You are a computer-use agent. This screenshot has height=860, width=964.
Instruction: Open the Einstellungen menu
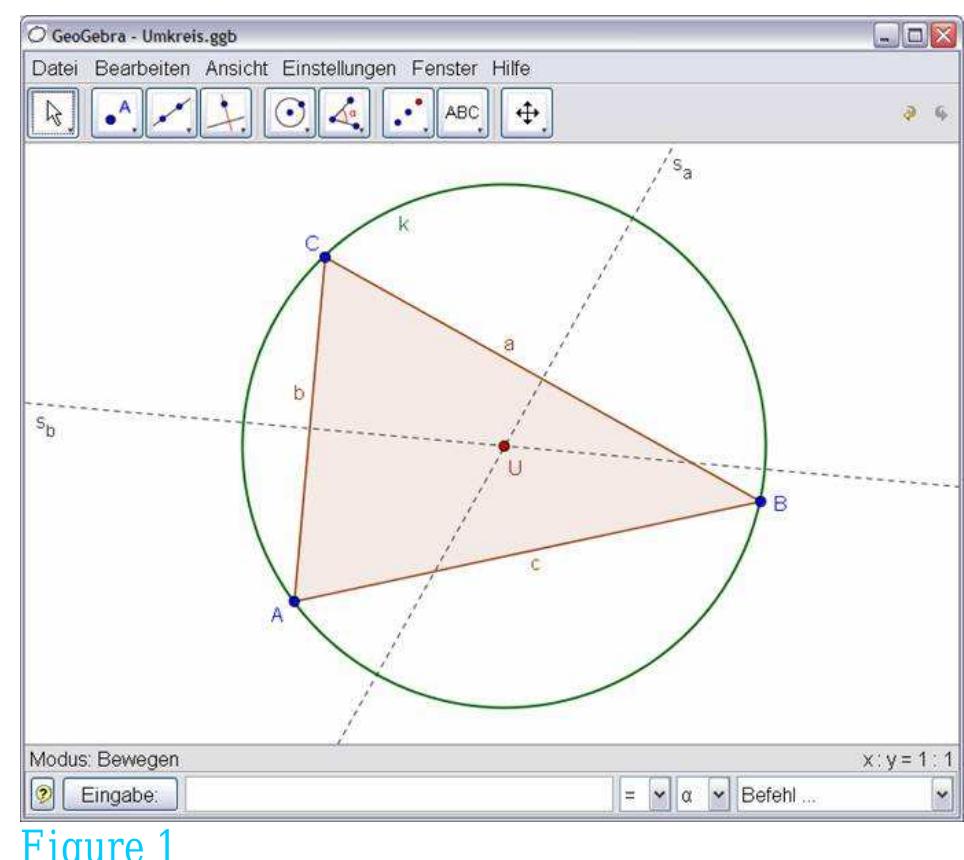coord(339,68)
